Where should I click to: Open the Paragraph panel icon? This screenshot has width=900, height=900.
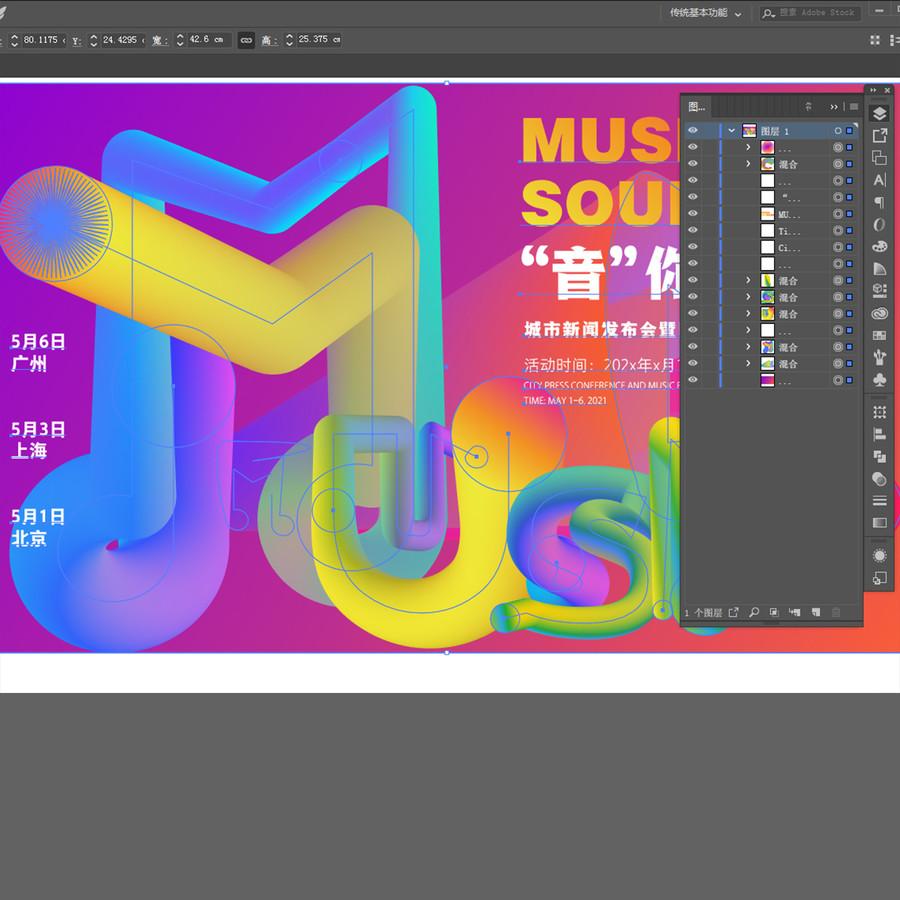point(879,202)
